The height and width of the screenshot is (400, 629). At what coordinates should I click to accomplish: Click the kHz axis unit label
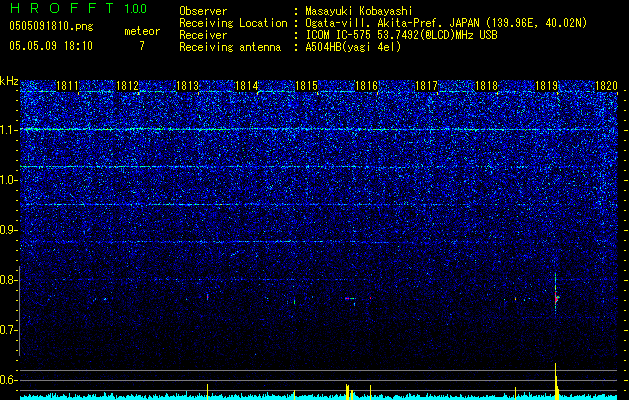(x=9, y=81)
